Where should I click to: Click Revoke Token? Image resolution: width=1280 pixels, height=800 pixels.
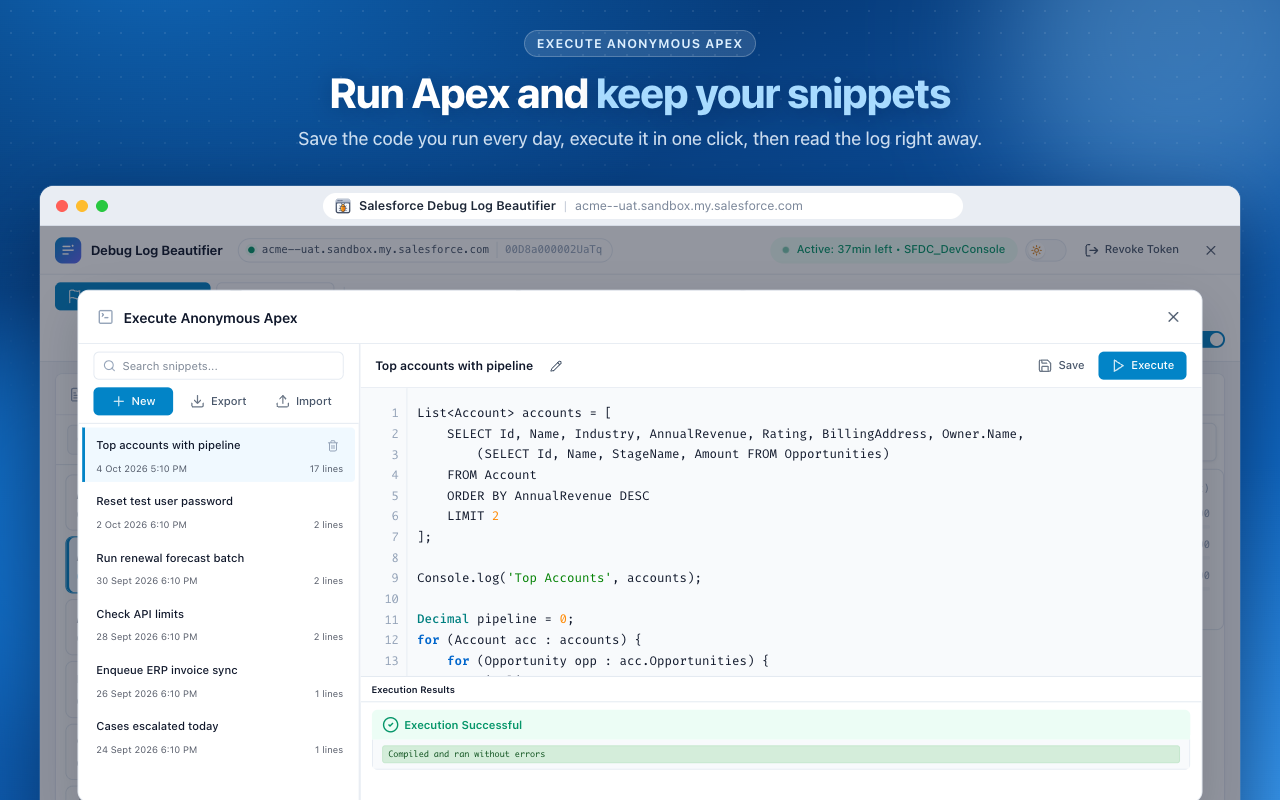click(1131, 250)
